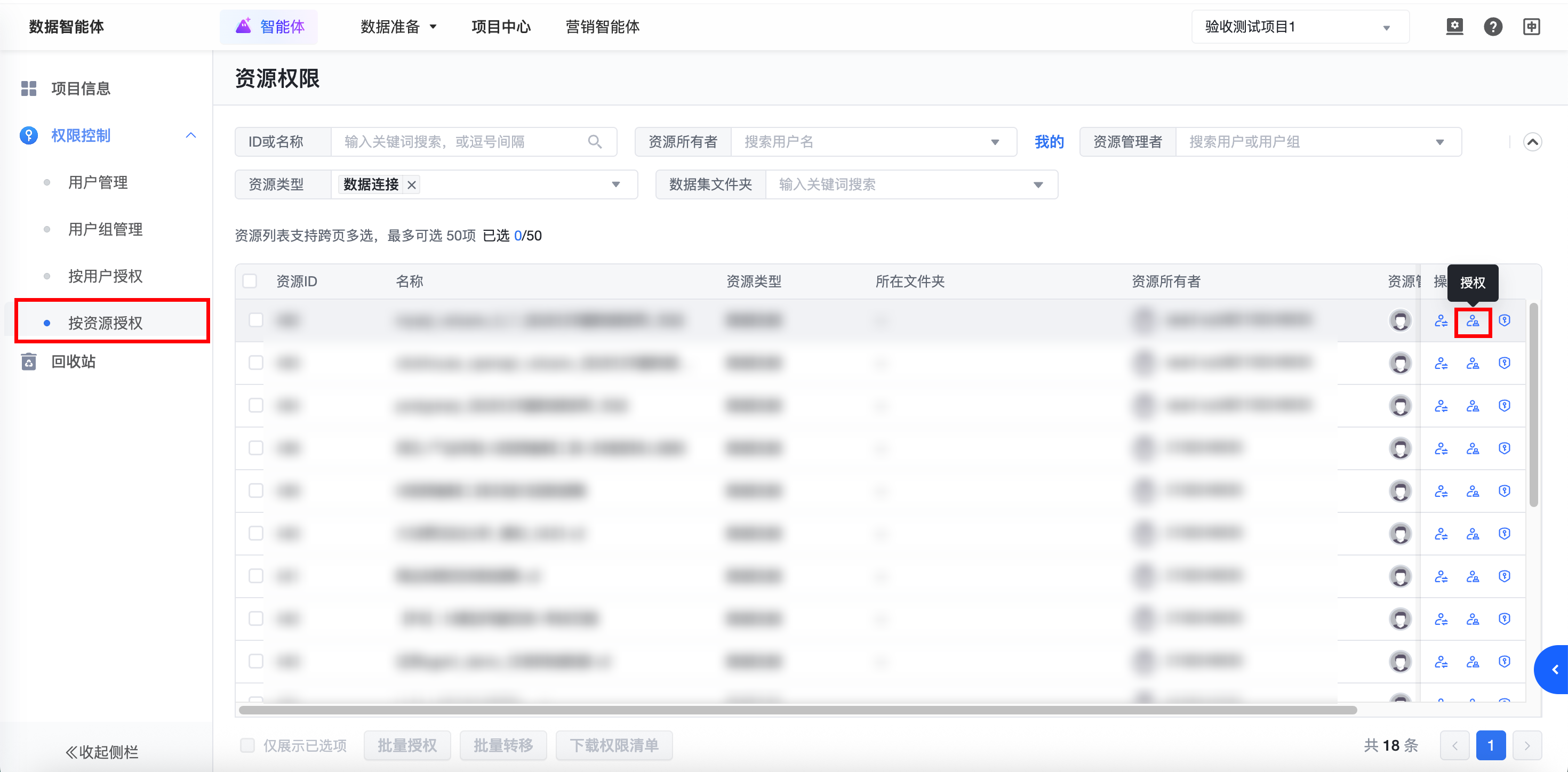Open the help question mark icon
This screenshot has width=1568, height=772.
pyautogui.click(x=1492, y=27)
